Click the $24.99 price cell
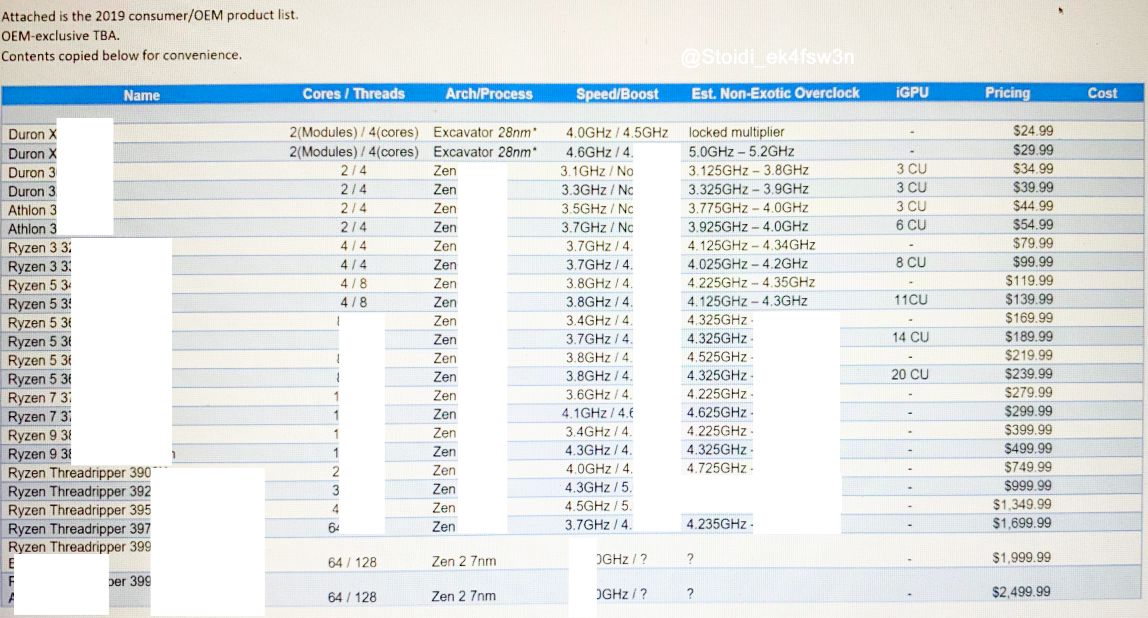The image size is (1148, 618). pos(1033,130)
